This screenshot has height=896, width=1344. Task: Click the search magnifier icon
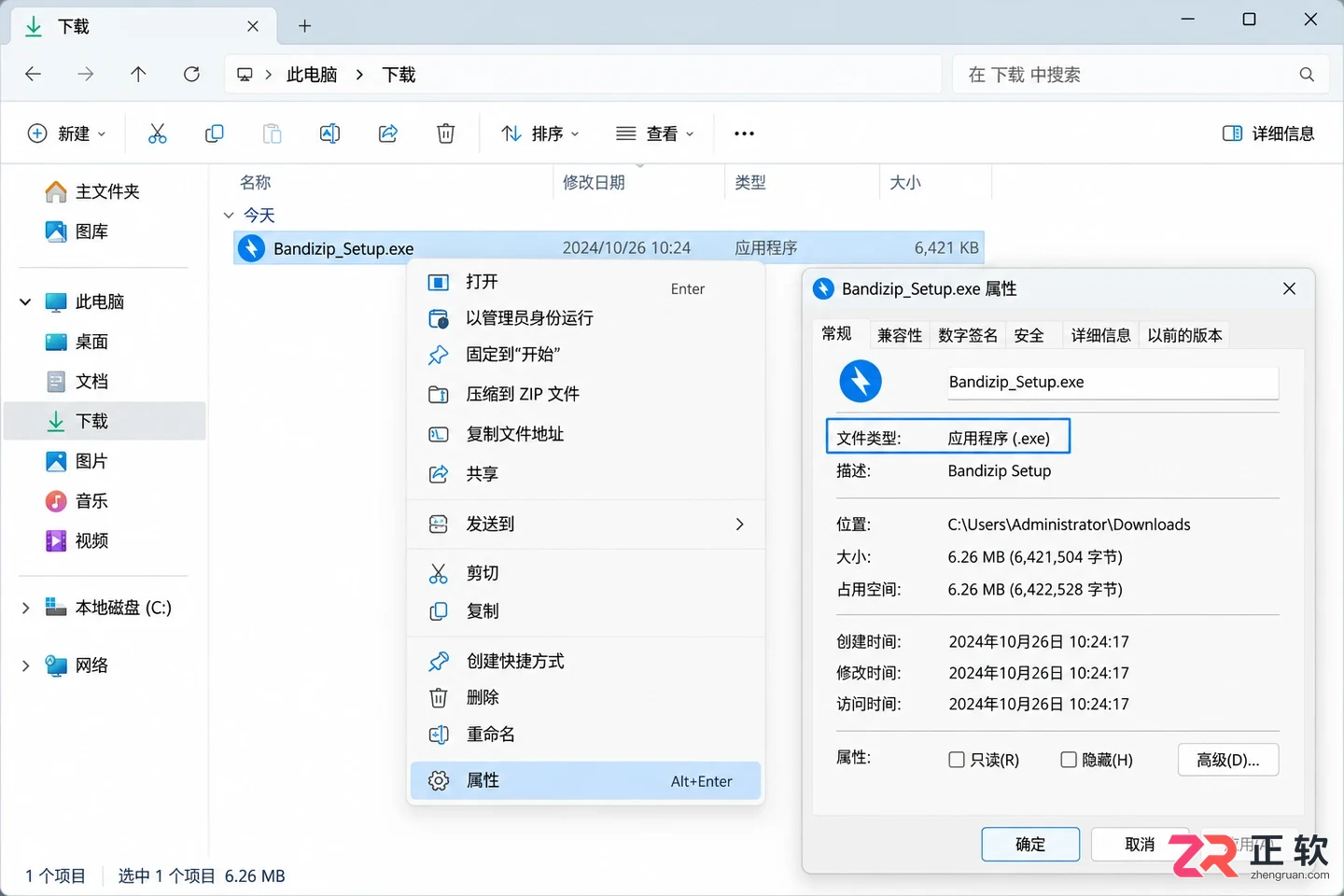pyautogui.click(x=1307, y=74)
